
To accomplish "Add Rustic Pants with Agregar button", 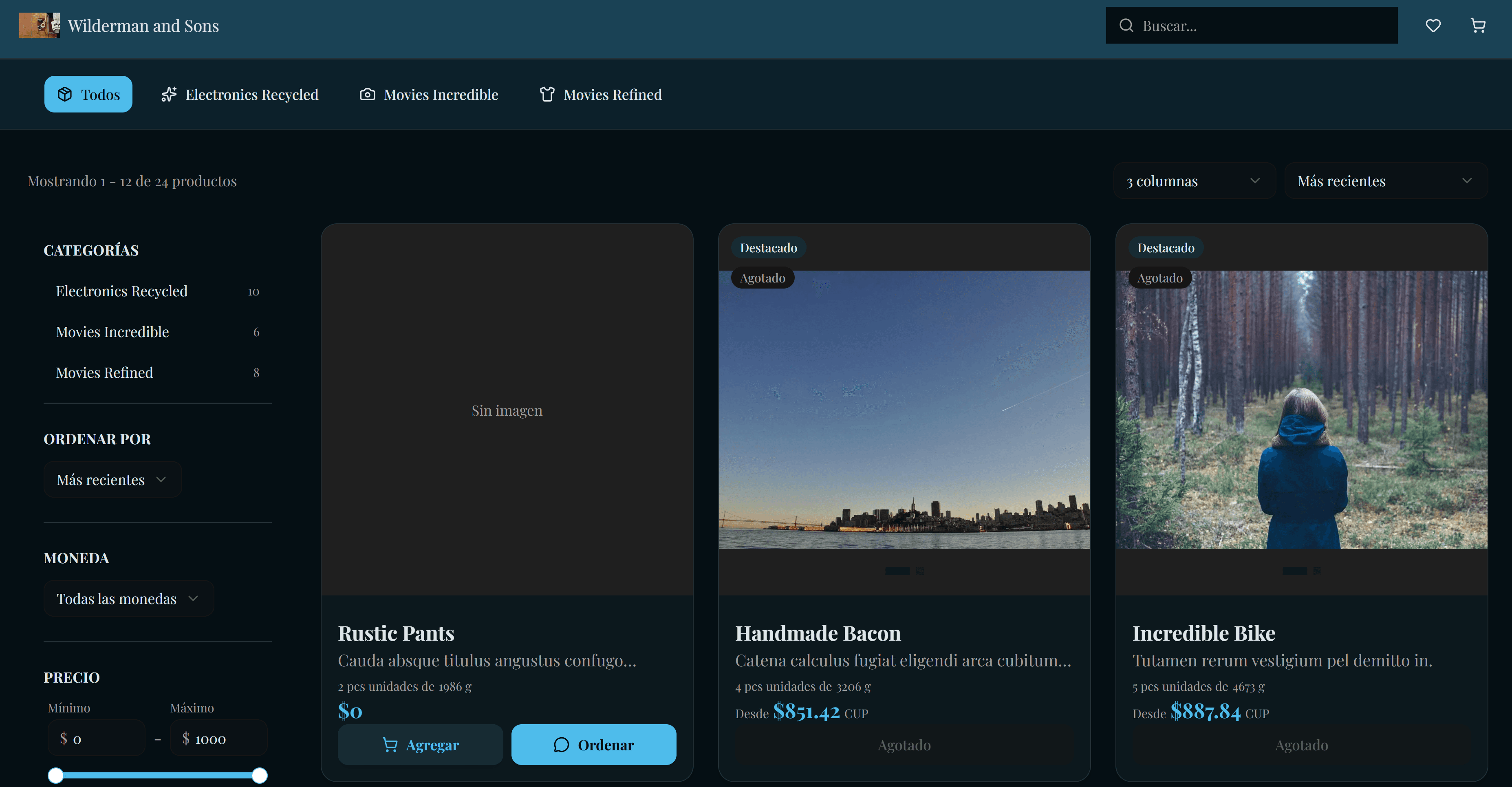I will point(420,745).
